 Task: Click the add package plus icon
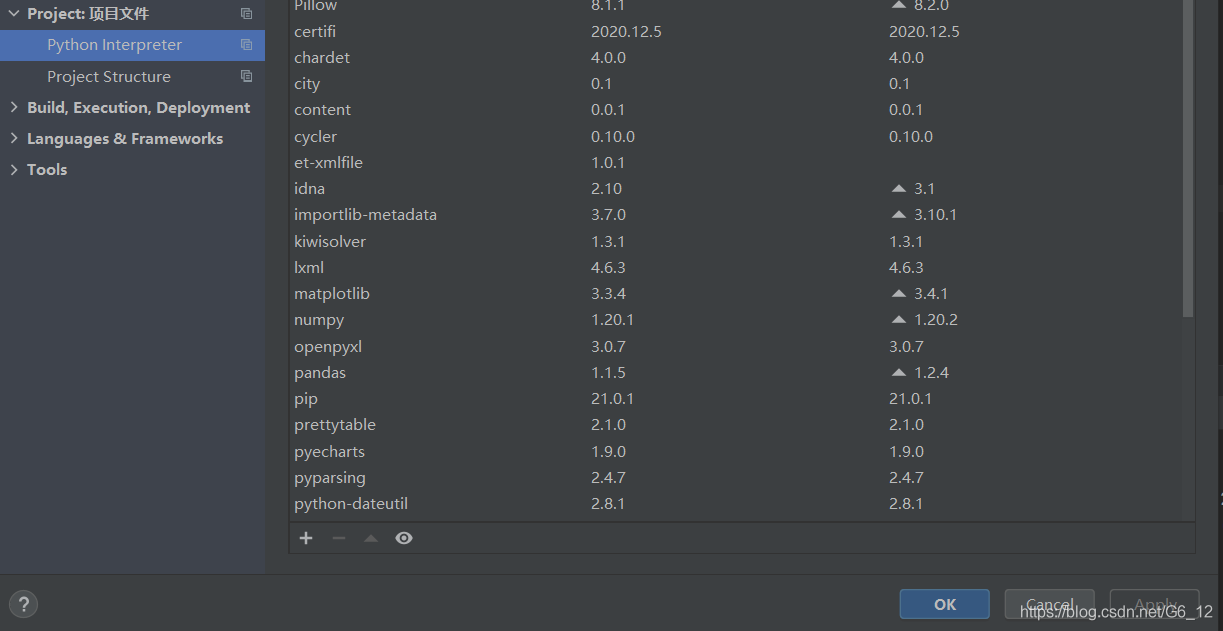click(x=306, y=538)
